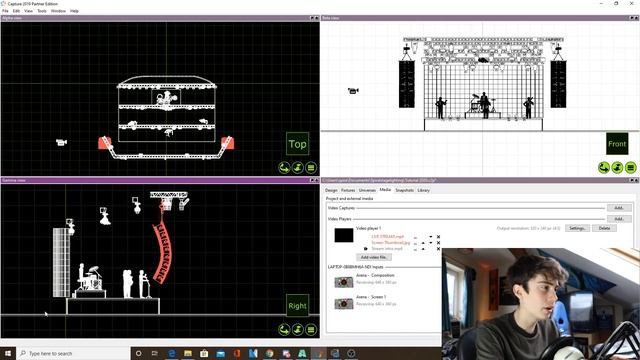This screenshot has height=360, width=640.
Task: Move Screen Thumbnail.jpg down with arrow
Action: 431,242
